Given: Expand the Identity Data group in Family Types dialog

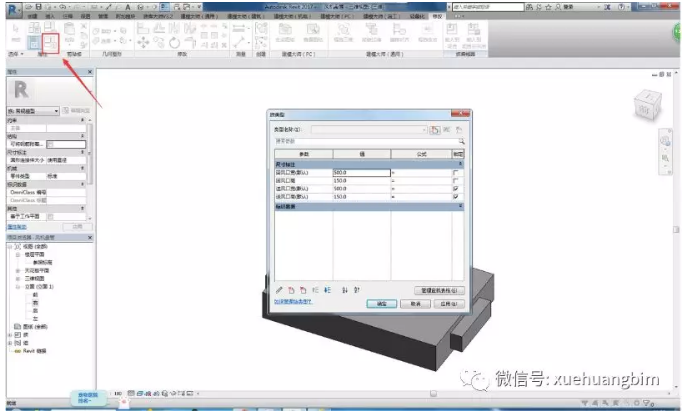Looking at the screenshot, I should [x=460, y=206].
